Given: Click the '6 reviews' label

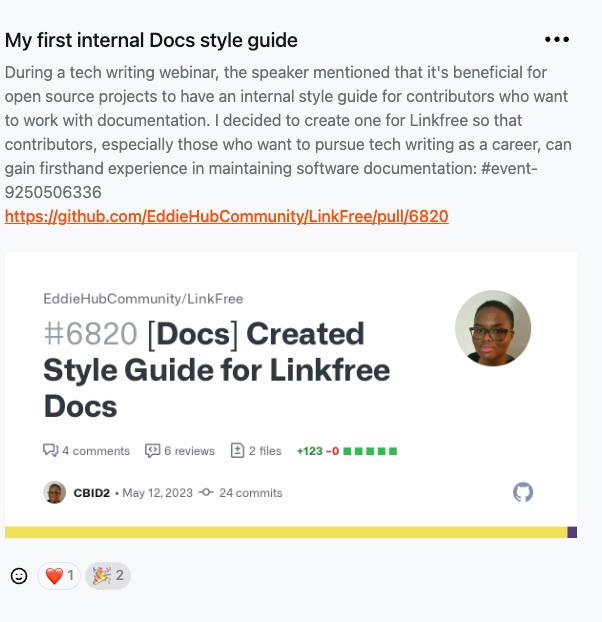Looking at the screenshot, I should [x=190, y=451].
